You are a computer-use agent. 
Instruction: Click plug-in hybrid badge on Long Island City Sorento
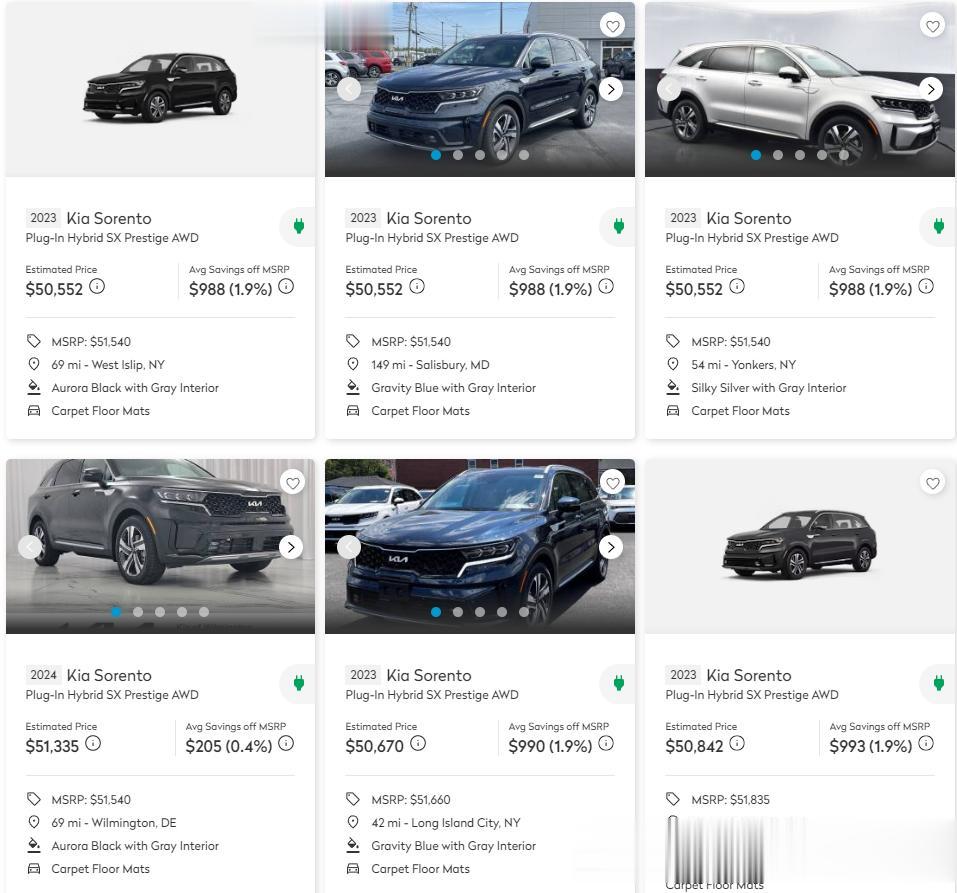pyautogui.click(x=618, y=684)
